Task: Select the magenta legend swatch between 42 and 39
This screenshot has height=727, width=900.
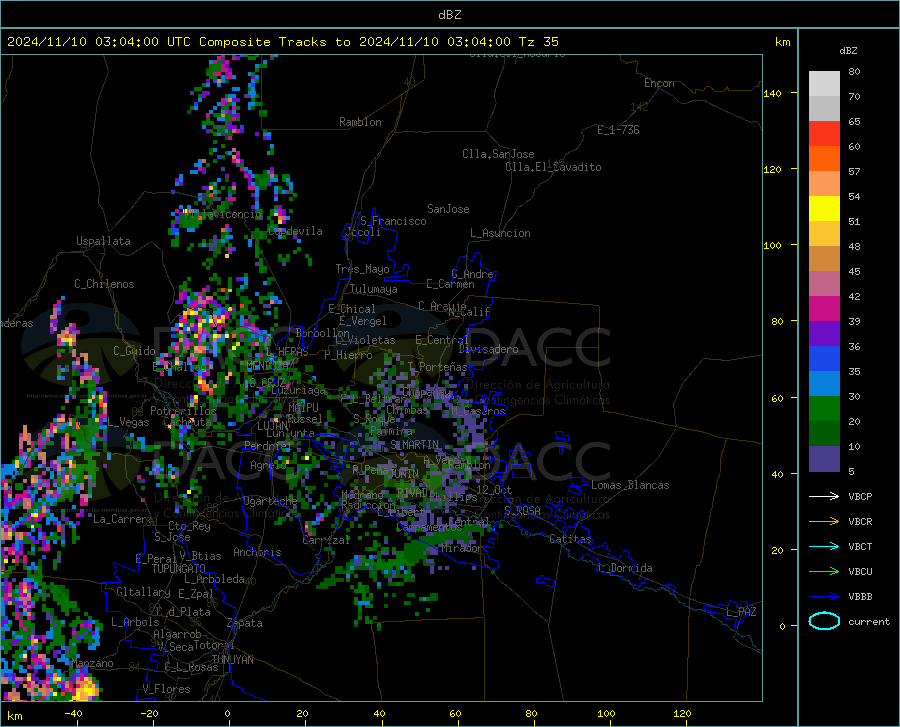Action: (x=824, y=309)
